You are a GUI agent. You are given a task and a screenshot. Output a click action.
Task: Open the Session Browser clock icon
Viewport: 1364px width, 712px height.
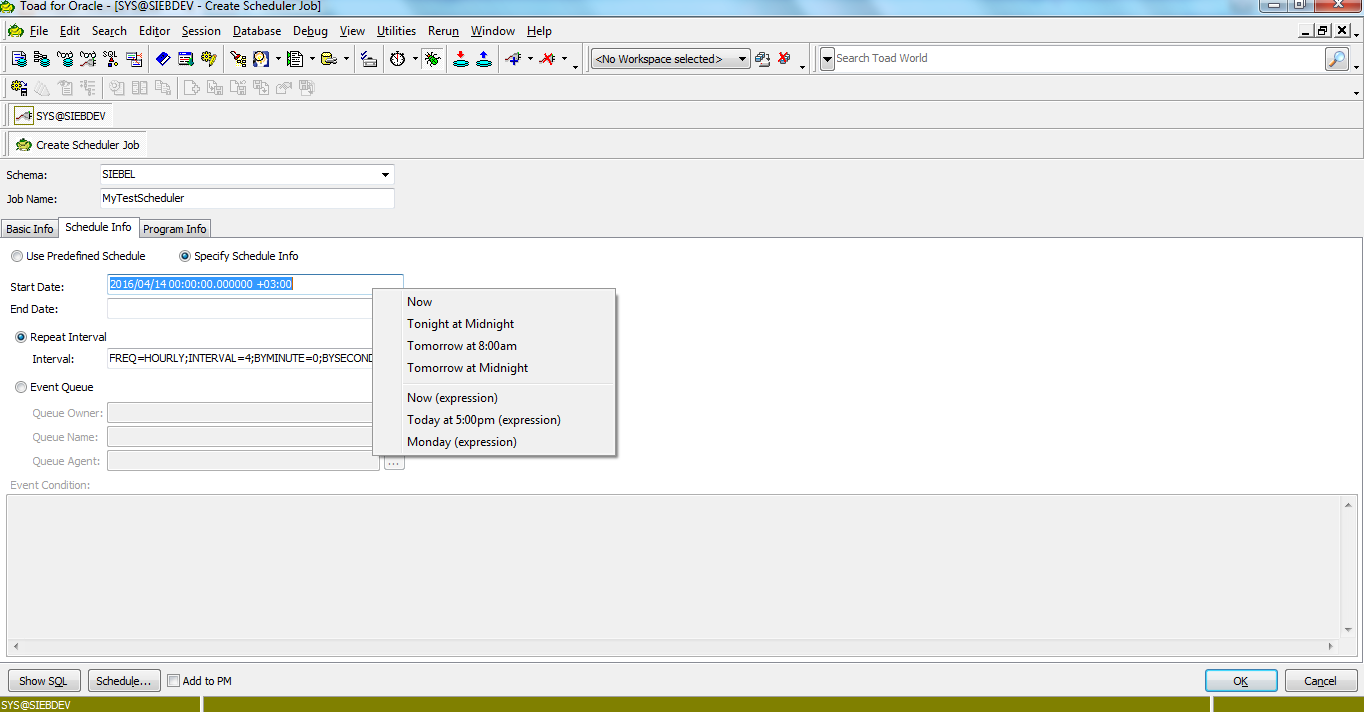click(x=398, y=58)
